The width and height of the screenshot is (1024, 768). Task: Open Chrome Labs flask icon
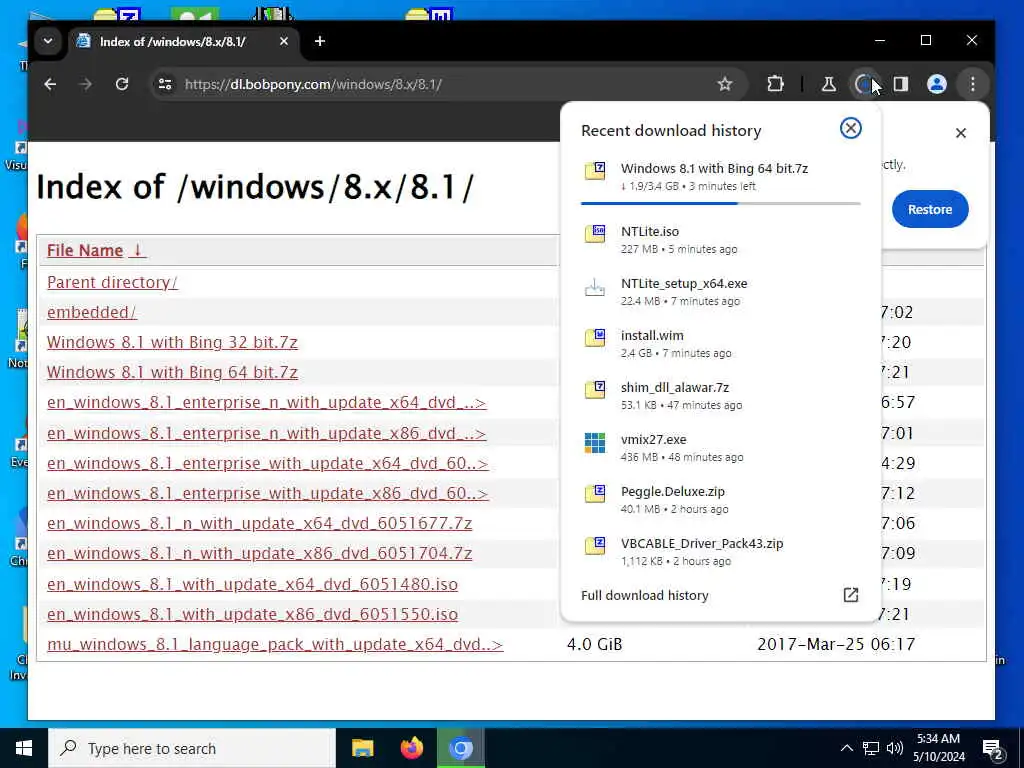[x=829, y=84]
